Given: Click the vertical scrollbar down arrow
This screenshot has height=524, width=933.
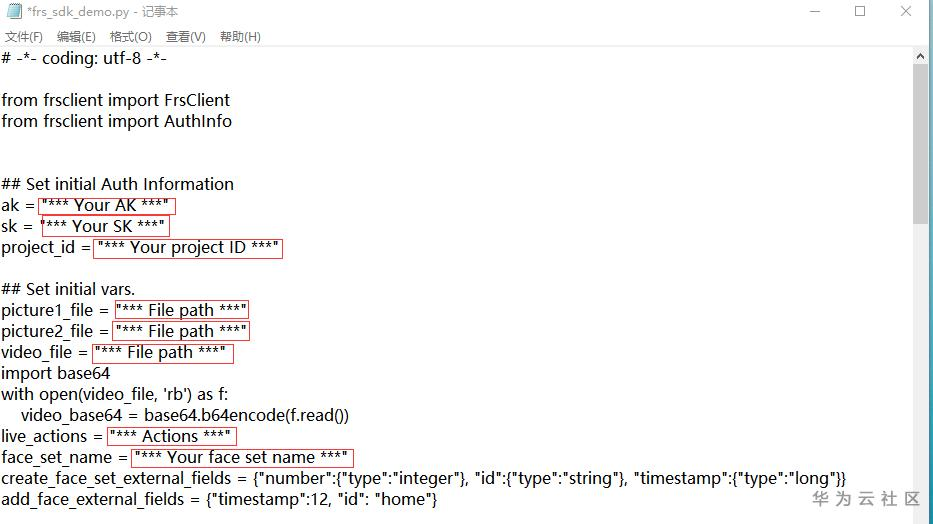Looking at the screenshot, I should coord(922,515).
